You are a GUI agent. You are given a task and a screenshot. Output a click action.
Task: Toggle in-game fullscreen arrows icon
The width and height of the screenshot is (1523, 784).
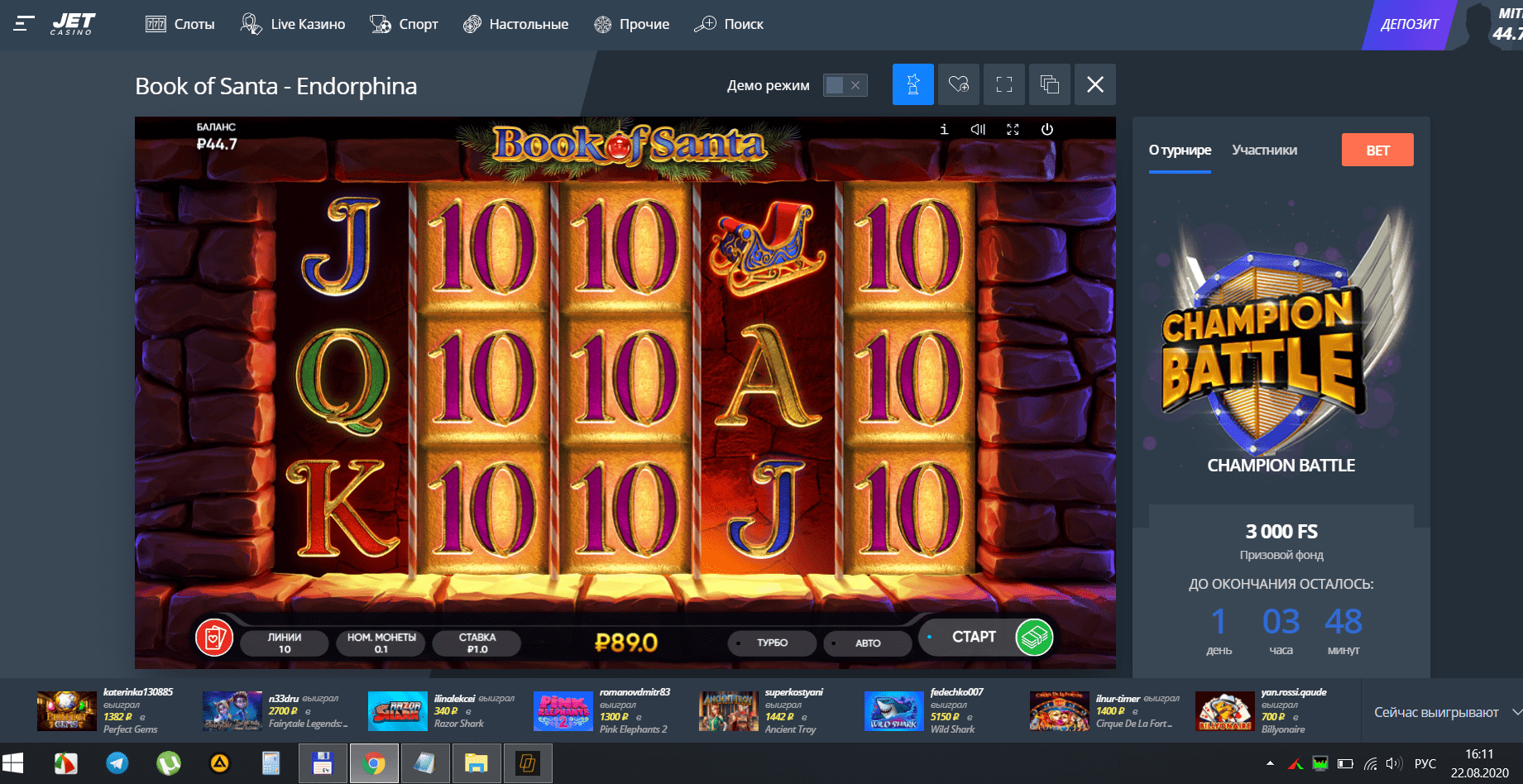click(1013, 129)
